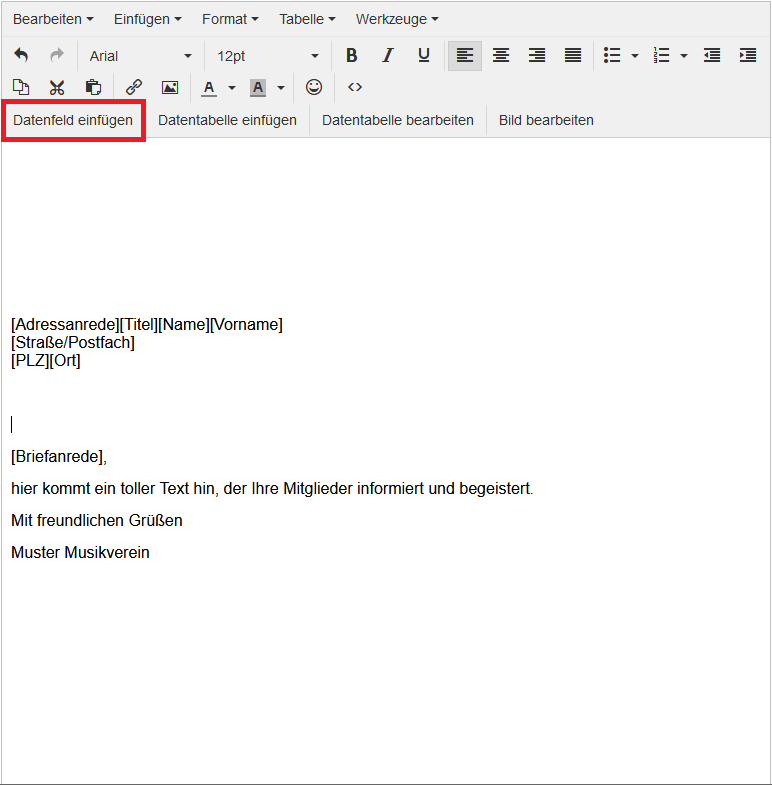Open the Arial font family dropdown

point(140,56)
